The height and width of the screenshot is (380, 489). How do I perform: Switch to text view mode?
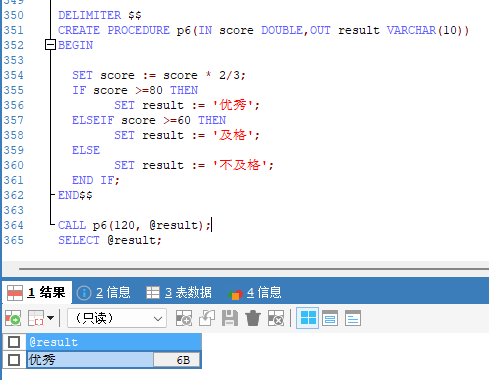tap(353, 318)
